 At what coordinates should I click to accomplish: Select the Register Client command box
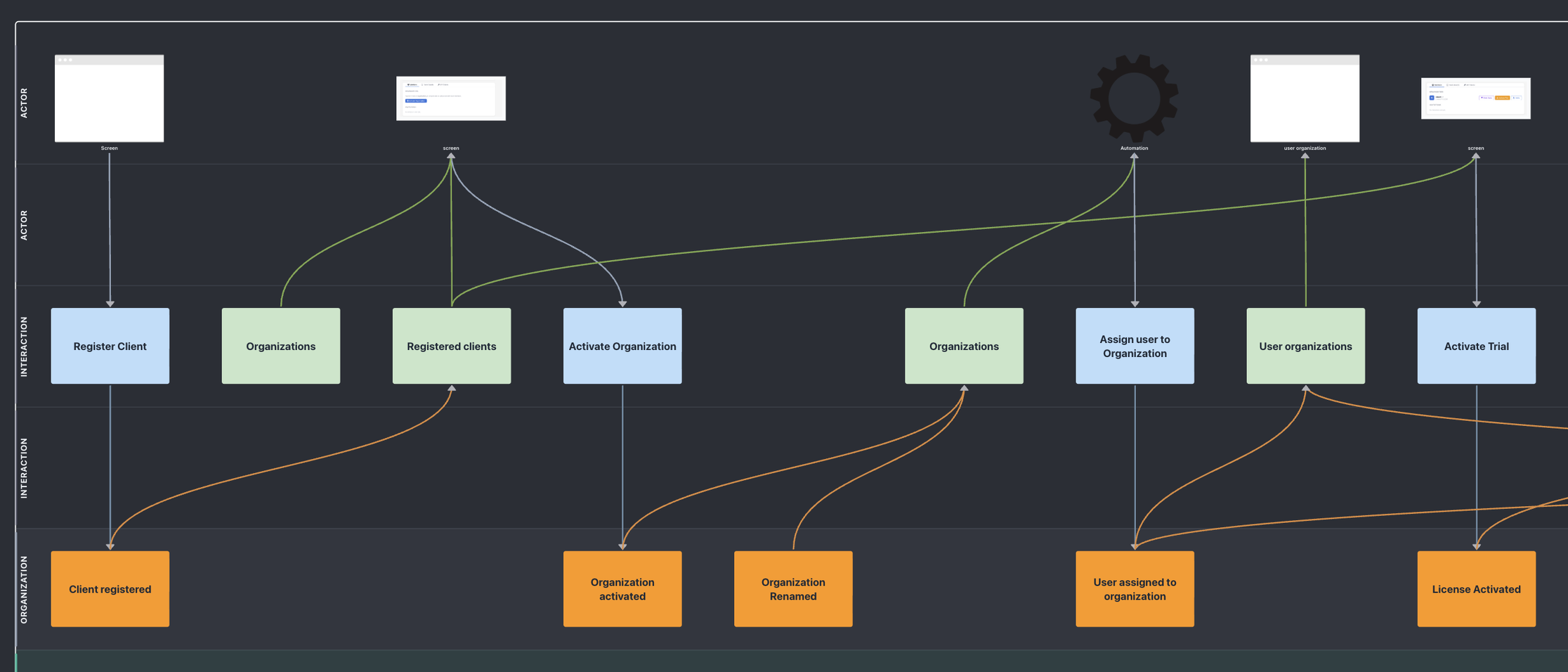[x=110, y=346]
